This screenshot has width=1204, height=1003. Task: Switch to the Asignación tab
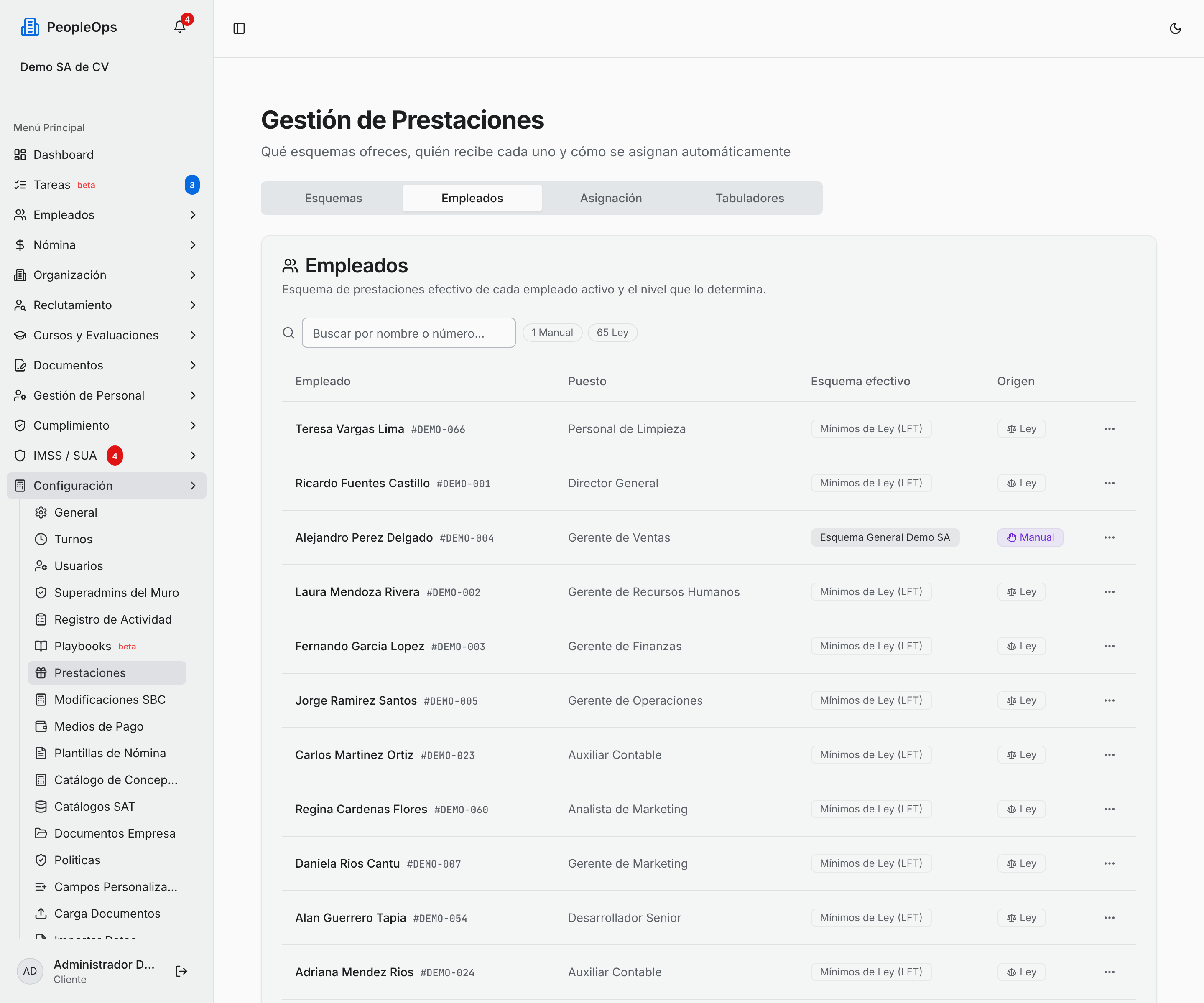point(611,199)
